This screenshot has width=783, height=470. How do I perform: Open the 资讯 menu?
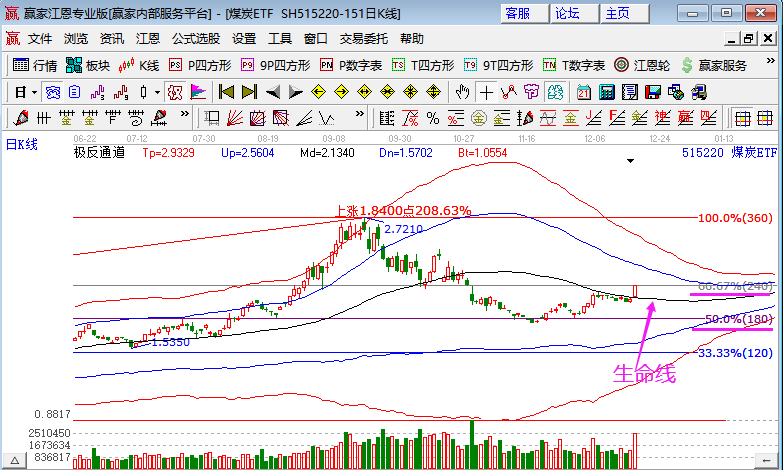pyautogui.click(x=112, y=38)
